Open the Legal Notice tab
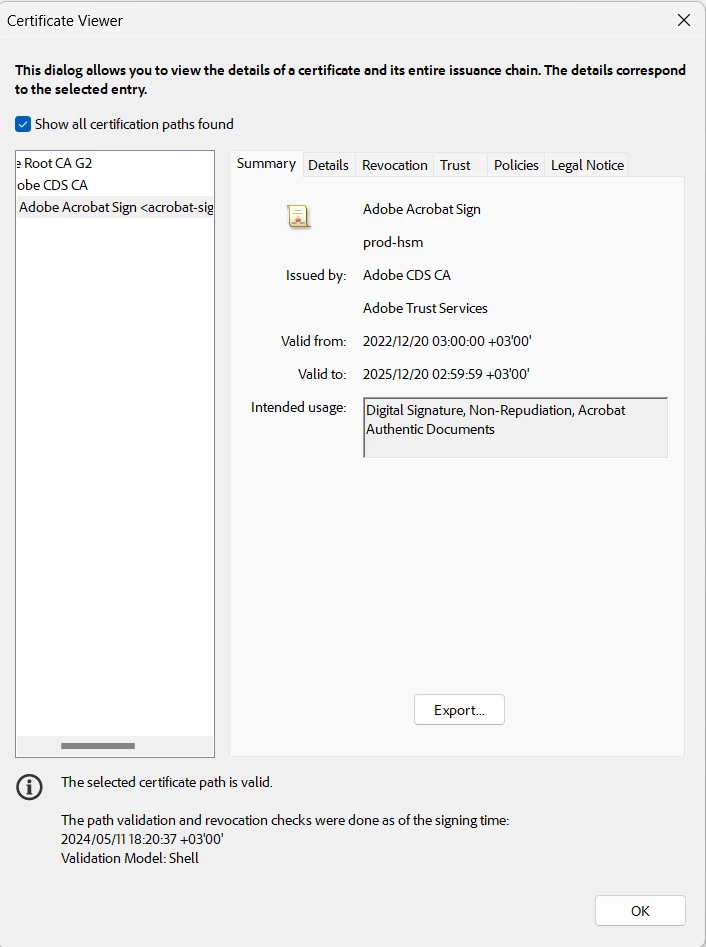 587,165
